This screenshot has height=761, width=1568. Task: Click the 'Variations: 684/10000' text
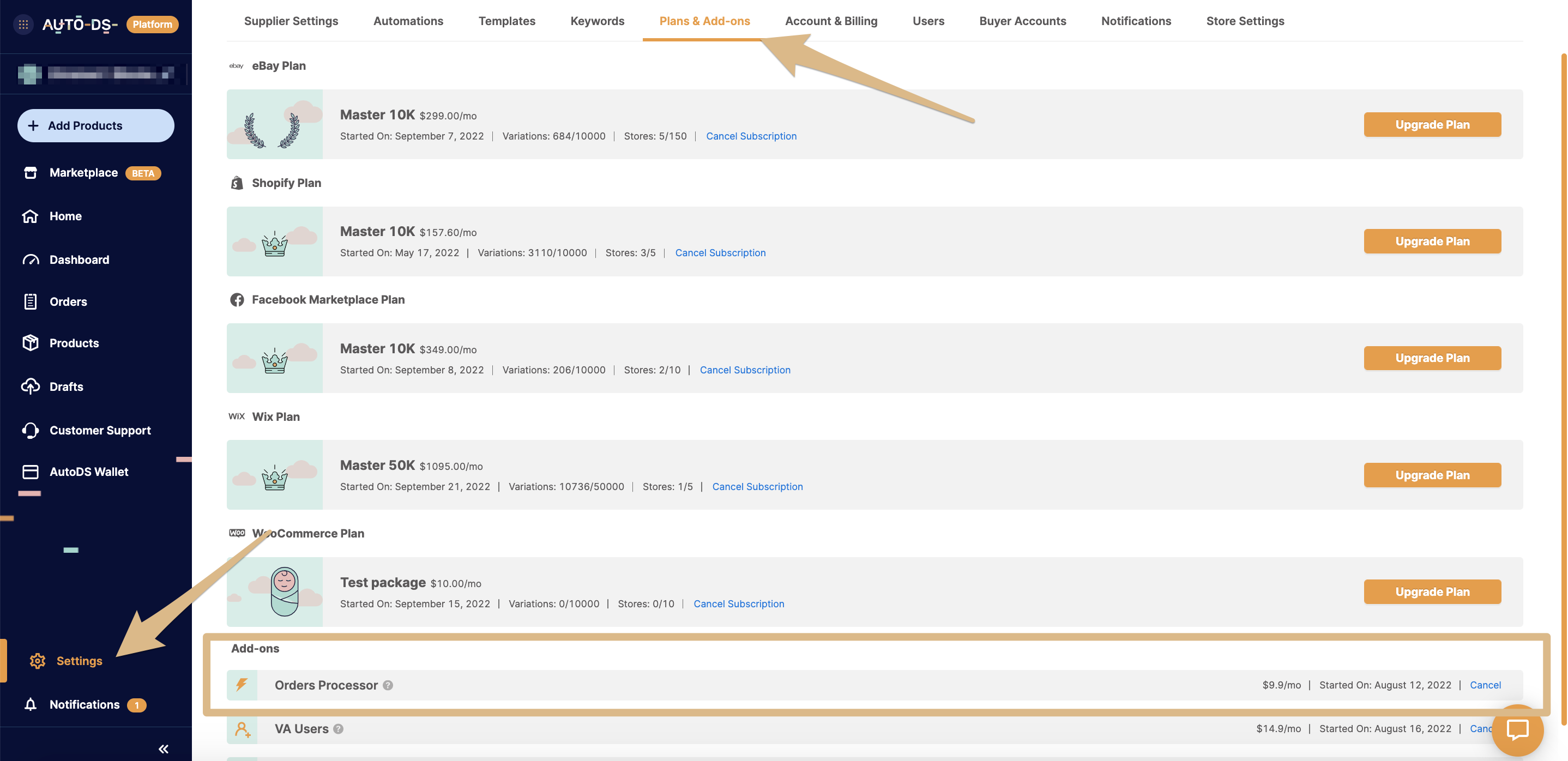coord(553,136)
